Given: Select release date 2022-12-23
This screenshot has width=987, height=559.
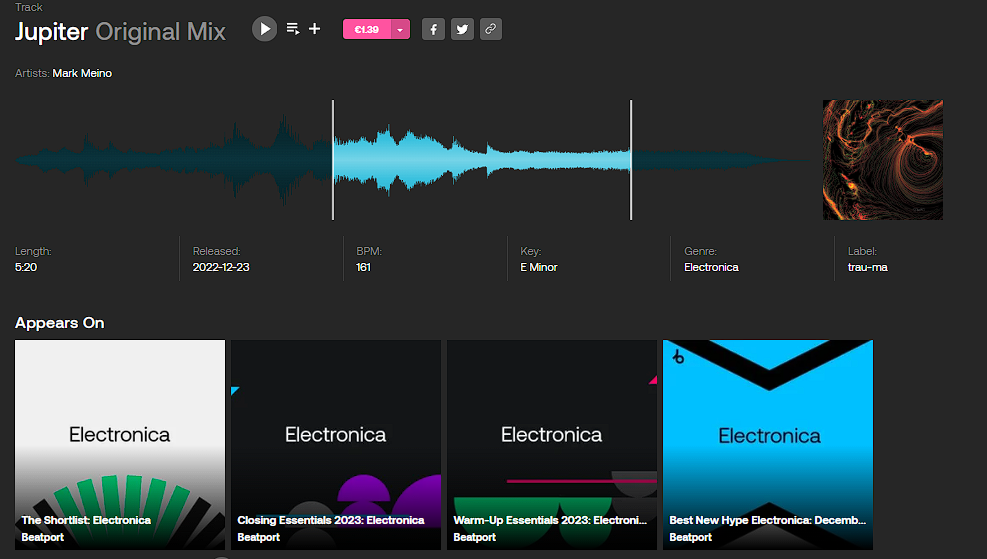Looking at the screenshot, I should point(221,268).
